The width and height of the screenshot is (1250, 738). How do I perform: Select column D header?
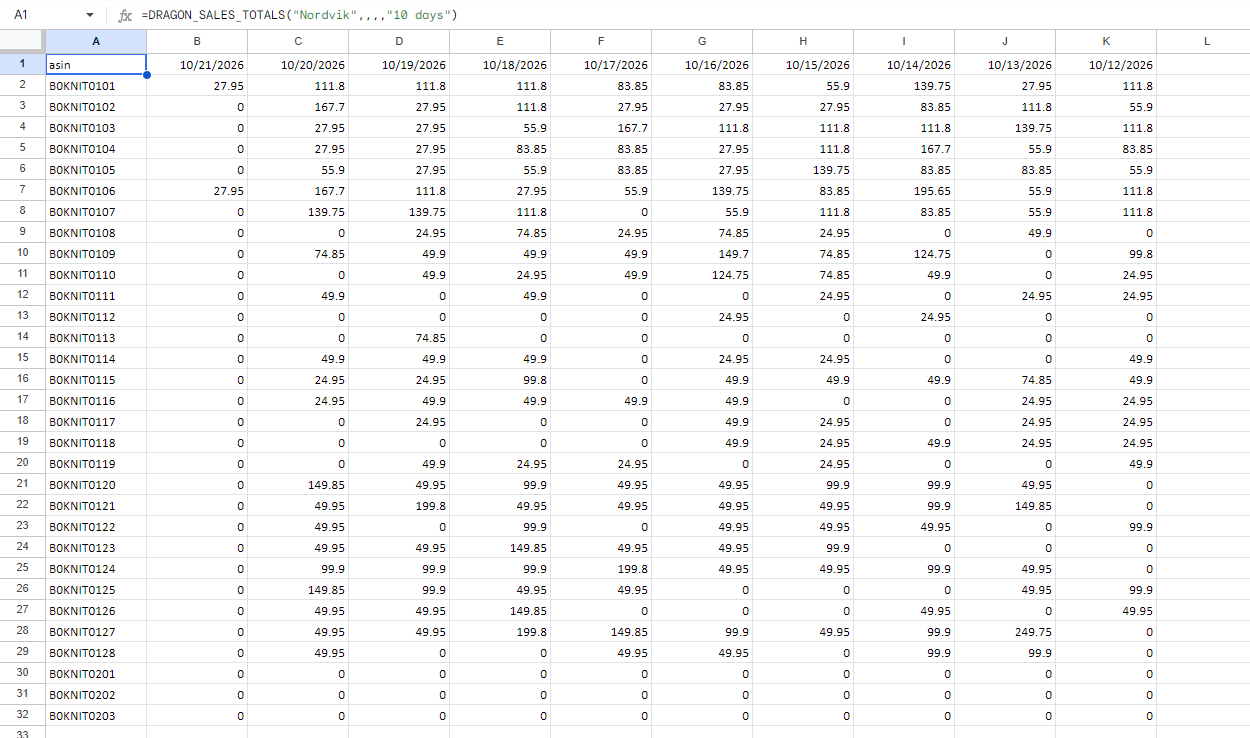(x=399, y=41)
